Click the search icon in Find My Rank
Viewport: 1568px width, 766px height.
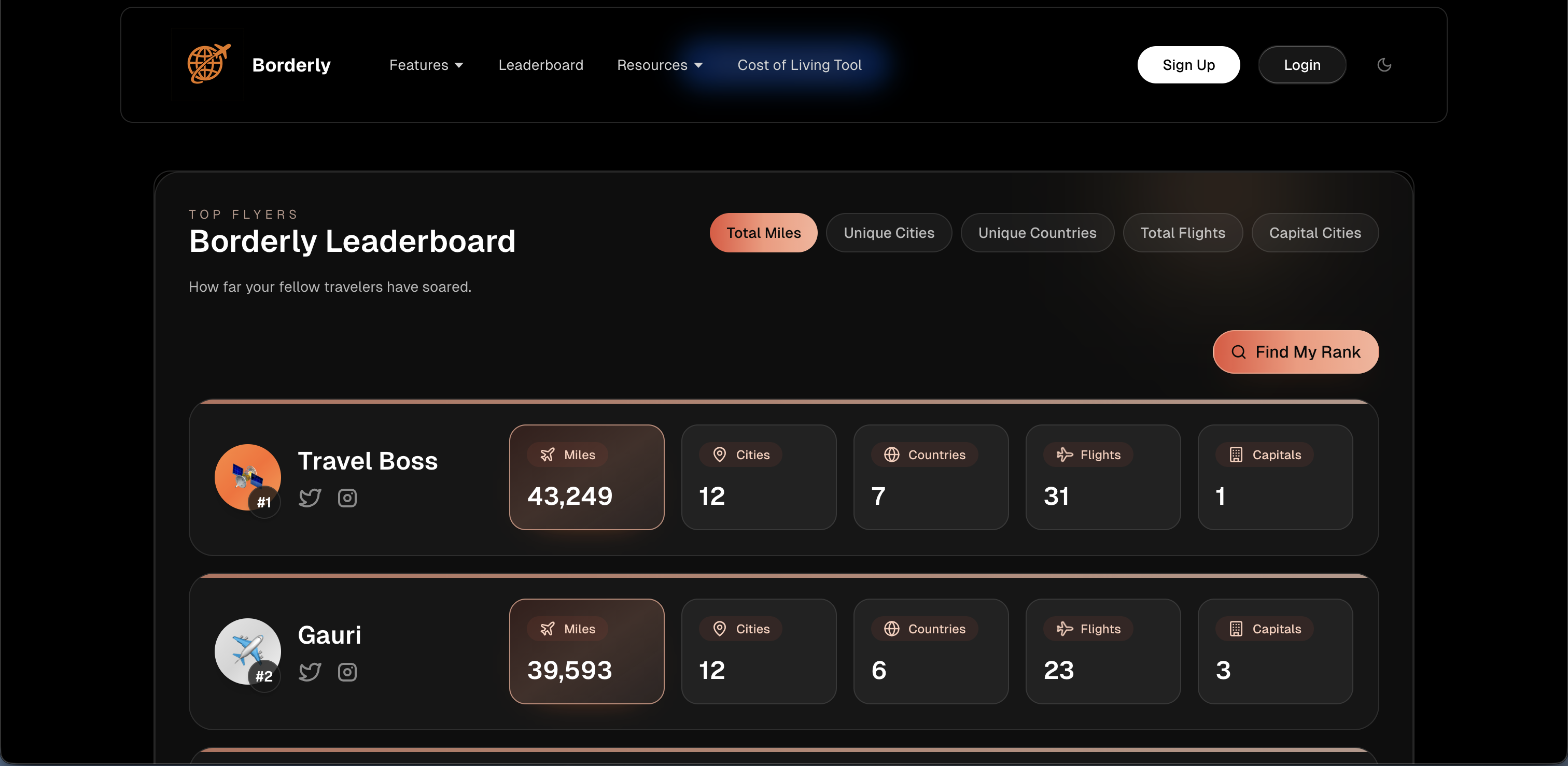pos(1238,352)
